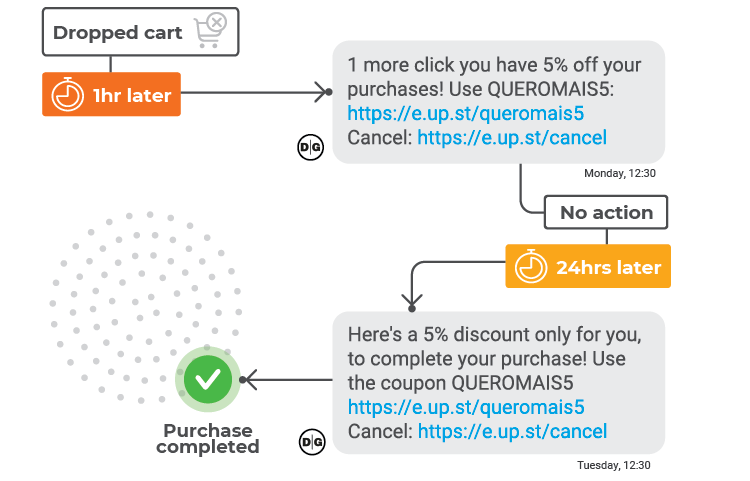Open the Cancel link in first message
750x481 pixels.
coord(512,138)
